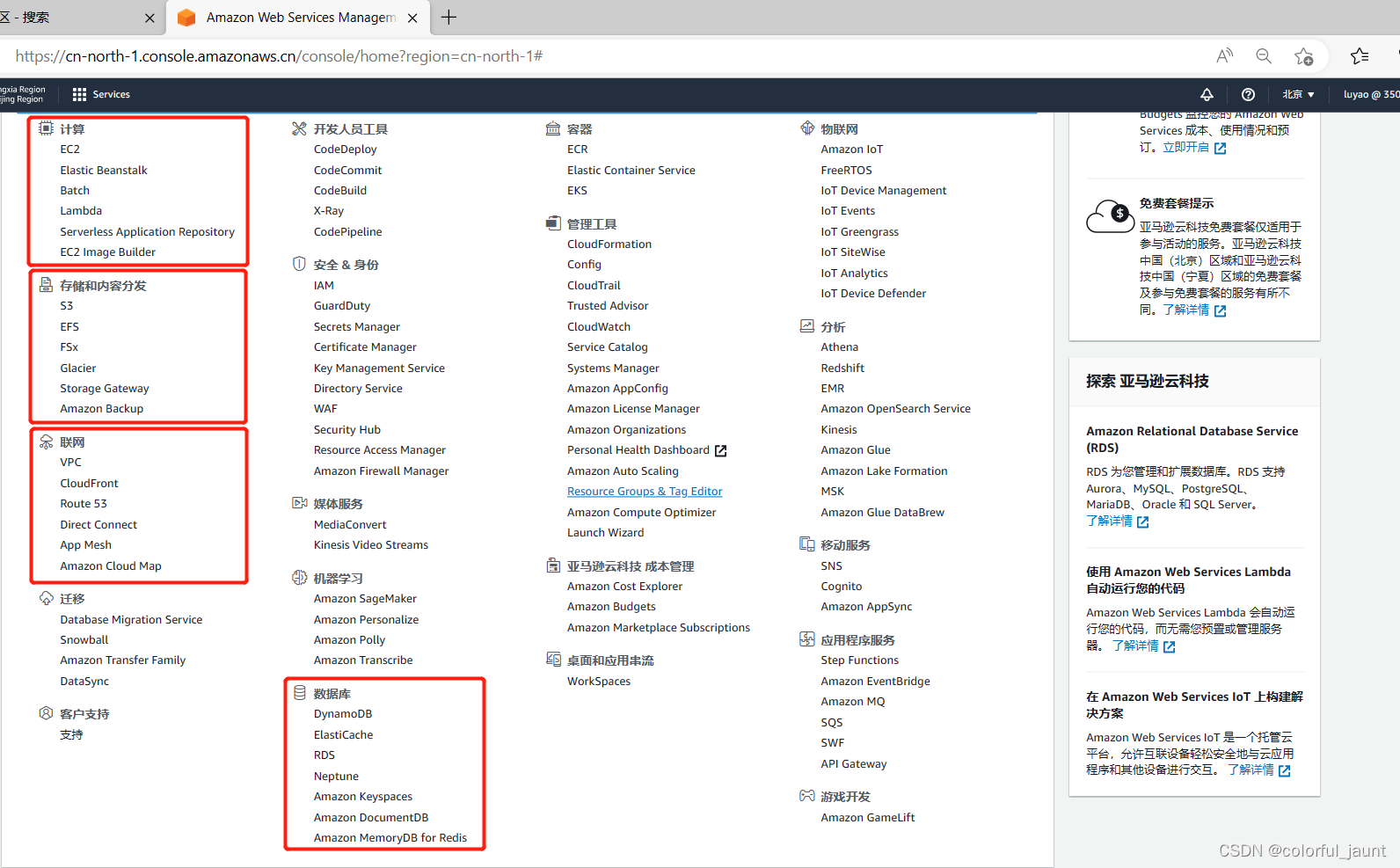Image resolution: width=1400 pixels, height=868 pixels.
Task: Open Elastic Container Service link
Action: [631, 171]
